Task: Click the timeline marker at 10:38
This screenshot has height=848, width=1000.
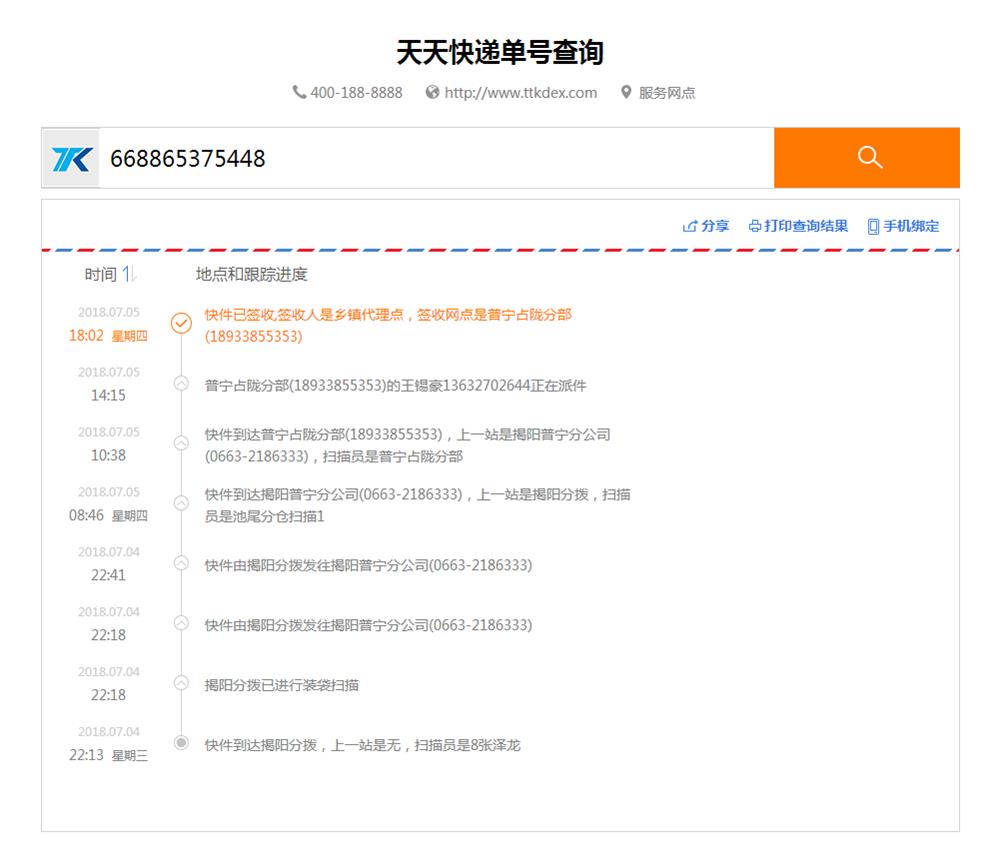Action: point(181,443)
